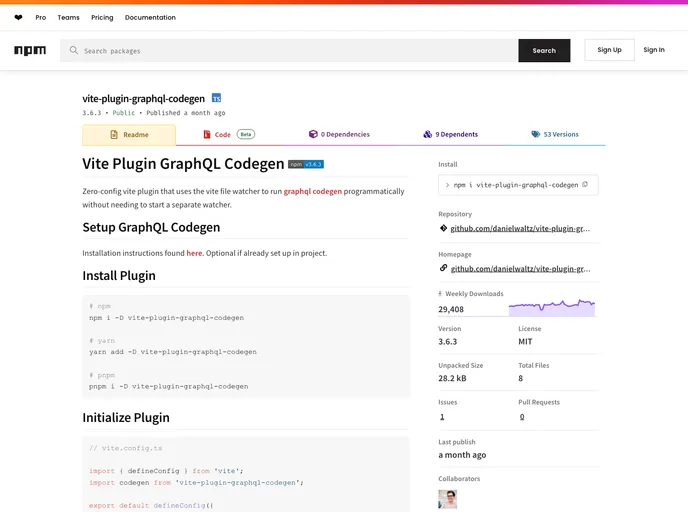Viewport: 688px width, 512px height.
Task: Click the TypeScript badge next to package name
Action: pos(216,98)
